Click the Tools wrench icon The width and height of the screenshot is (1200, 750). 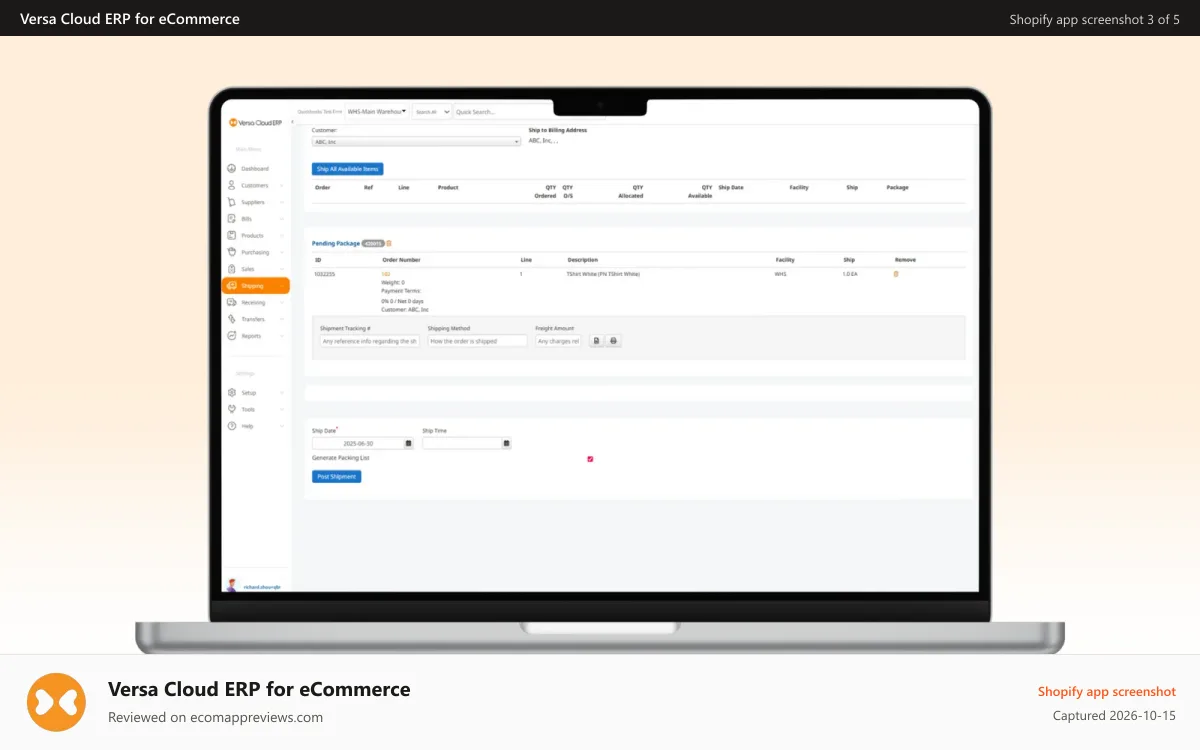[232, 409]
